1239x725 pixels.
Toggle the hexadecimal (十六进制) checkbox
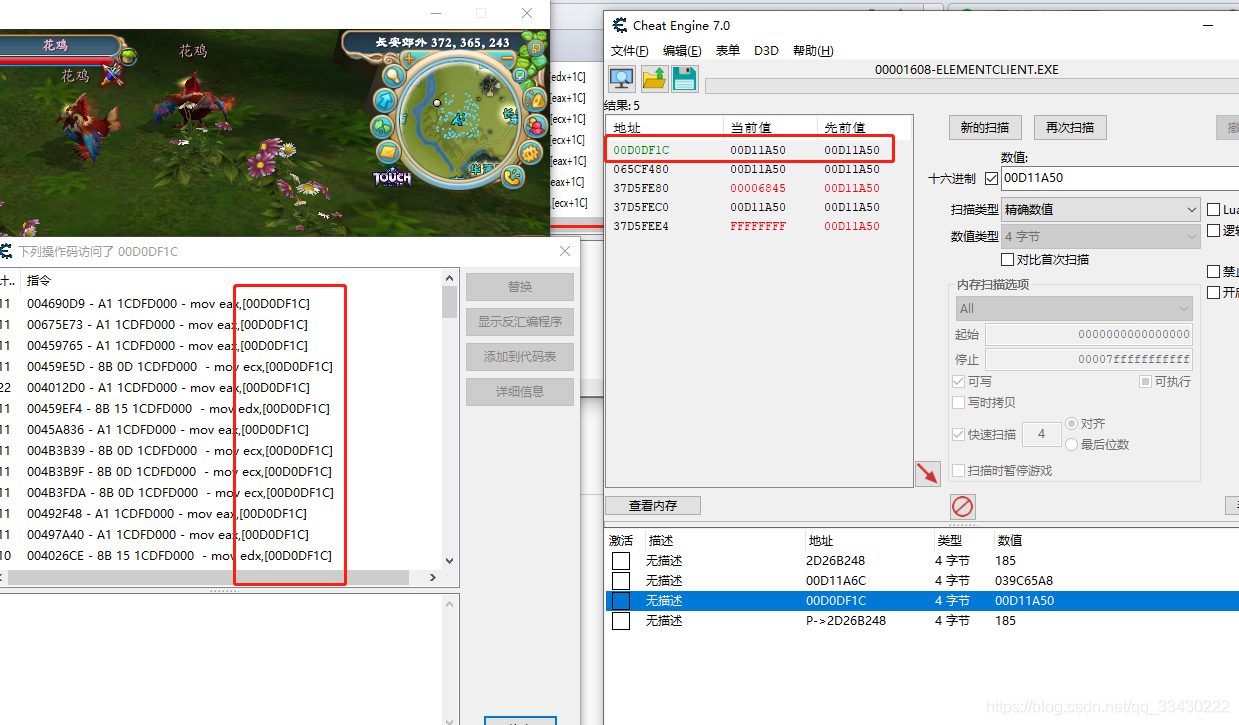[991, 178]
